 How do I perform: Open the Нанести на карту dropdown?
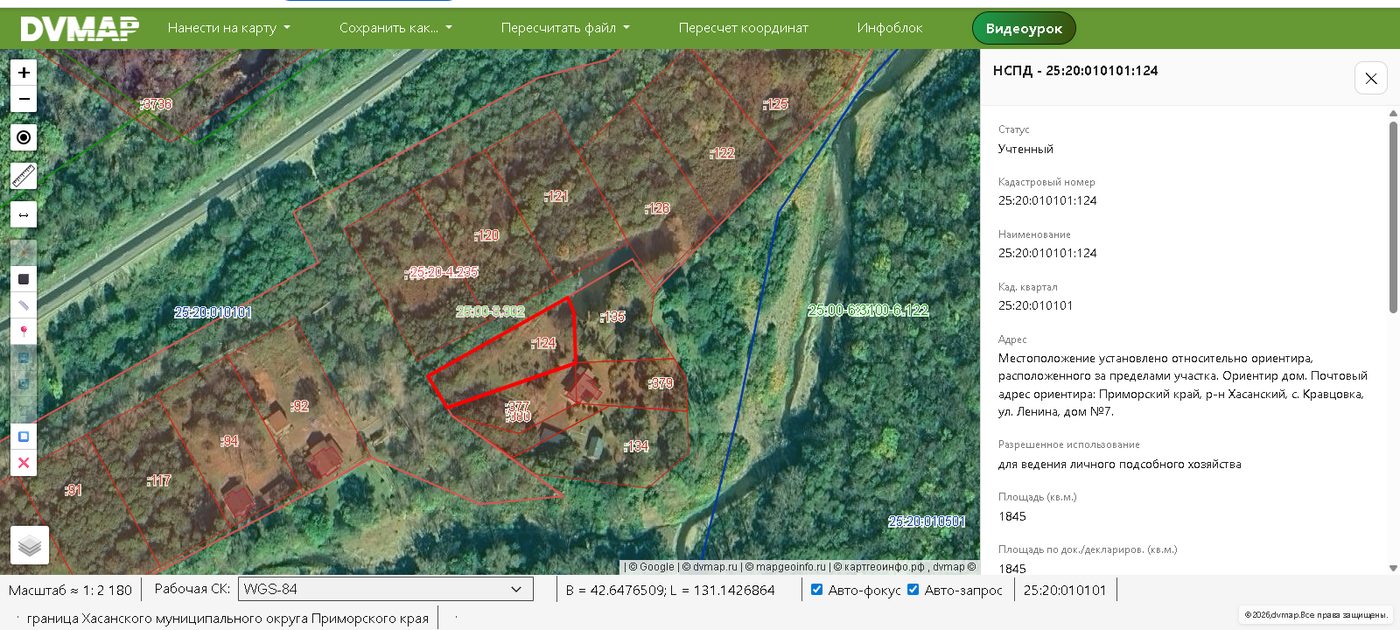tap(229, 28)
